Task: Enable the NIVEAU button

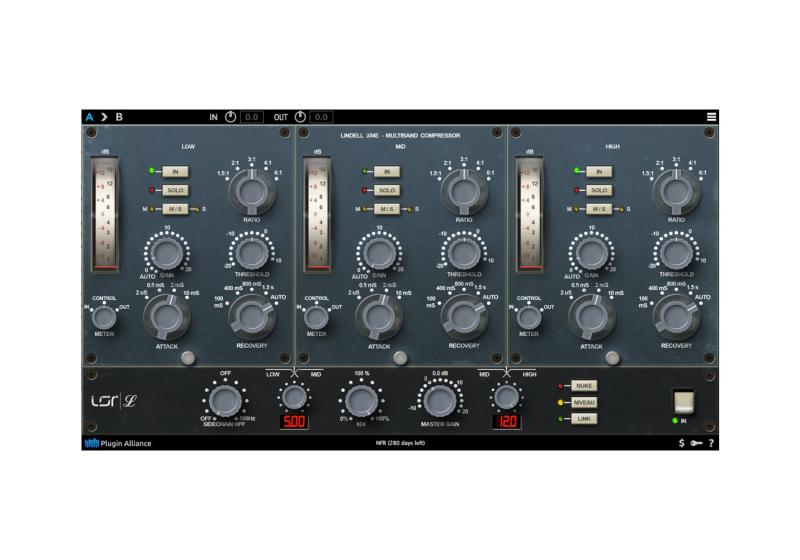Action: point(584,402)
